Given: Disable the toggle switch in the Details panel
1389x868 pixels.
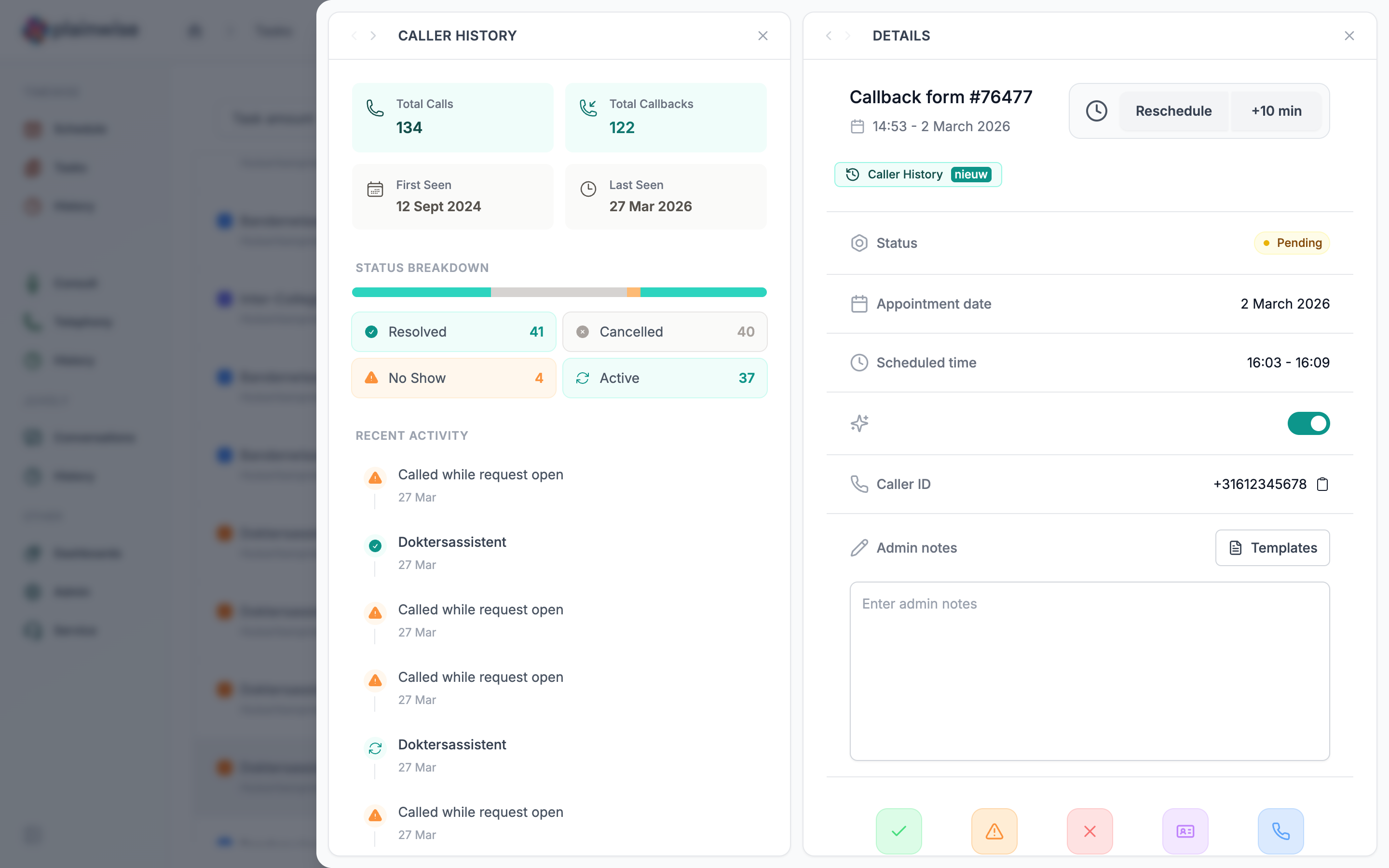Looking at the screenshot, I should tap(1309, 423).
